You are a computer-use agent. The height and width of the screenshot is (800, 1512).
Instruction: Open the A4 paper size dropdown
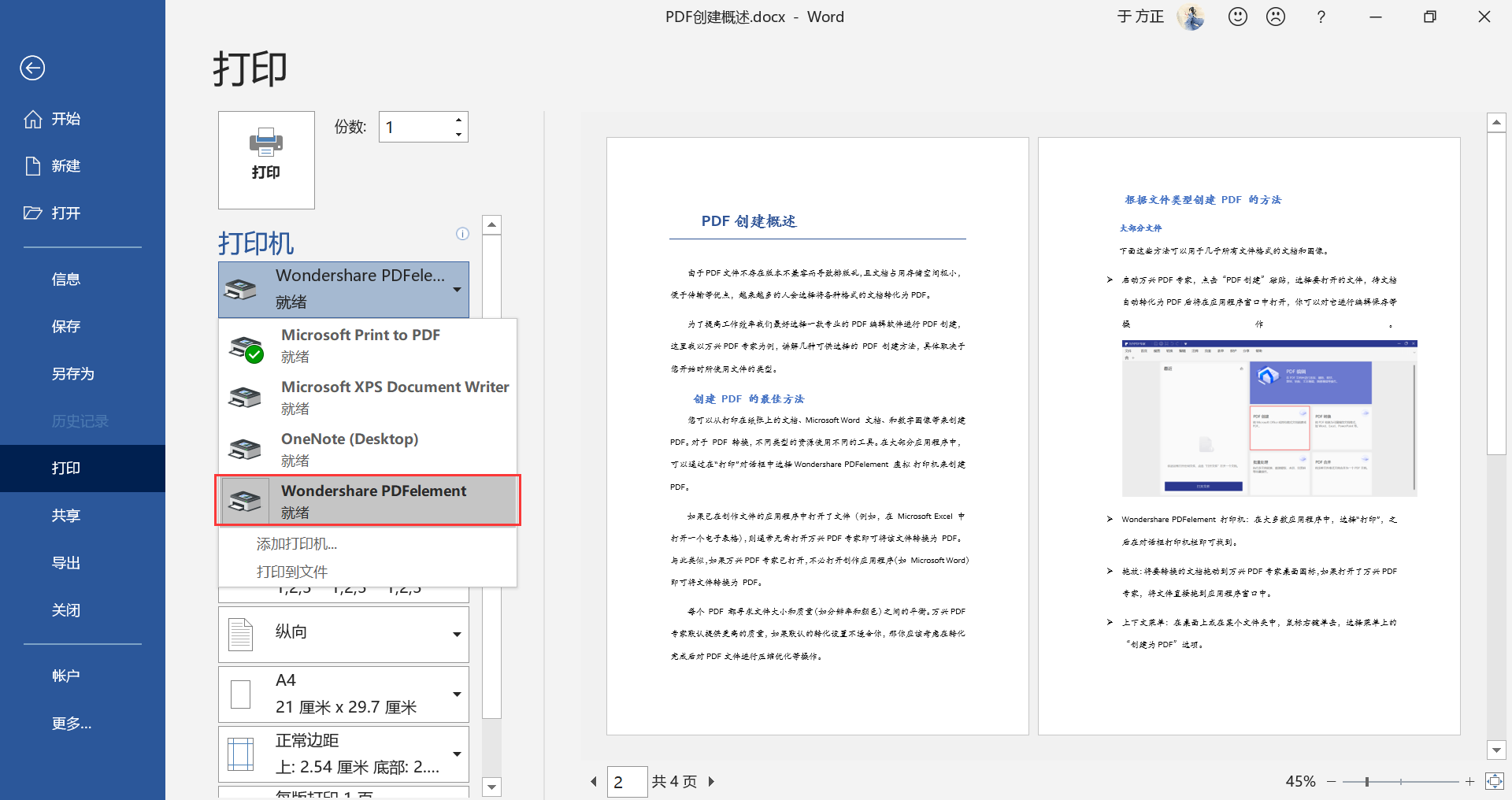[x=343, y=694]
